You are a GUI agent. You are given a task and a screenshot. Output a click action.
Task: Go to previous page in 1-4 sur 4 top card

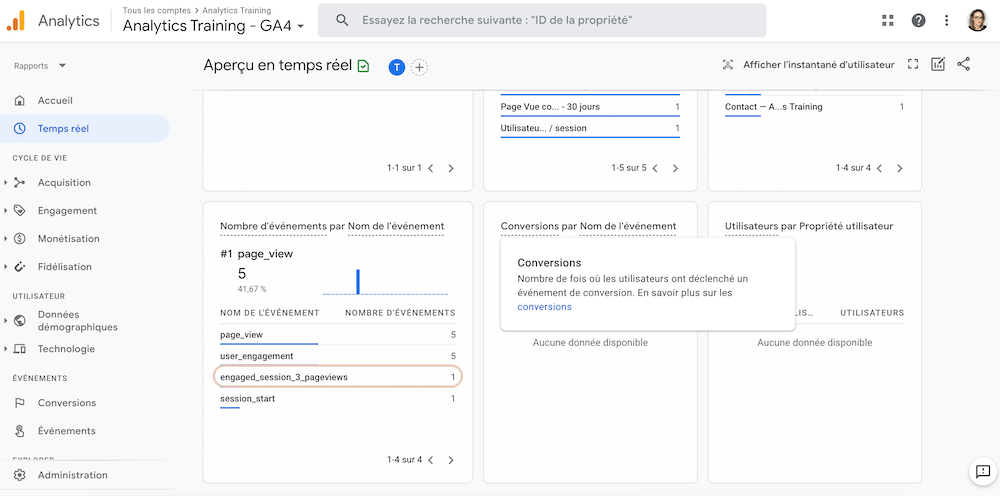[879, 168]
